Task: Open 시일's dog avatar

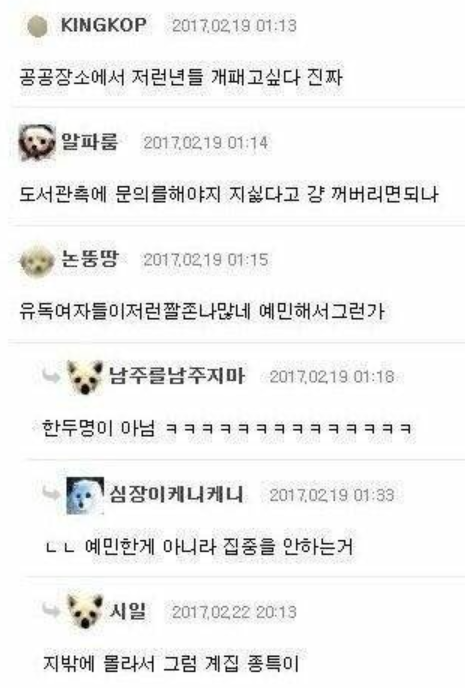Action: 85,611
